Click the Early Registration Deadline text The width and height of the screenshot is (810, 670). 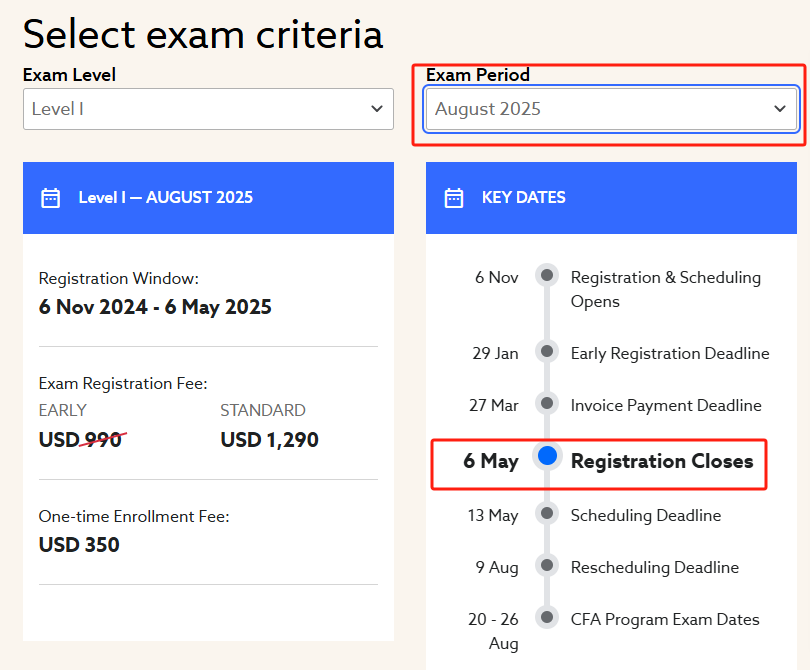[x=670, y=353]
